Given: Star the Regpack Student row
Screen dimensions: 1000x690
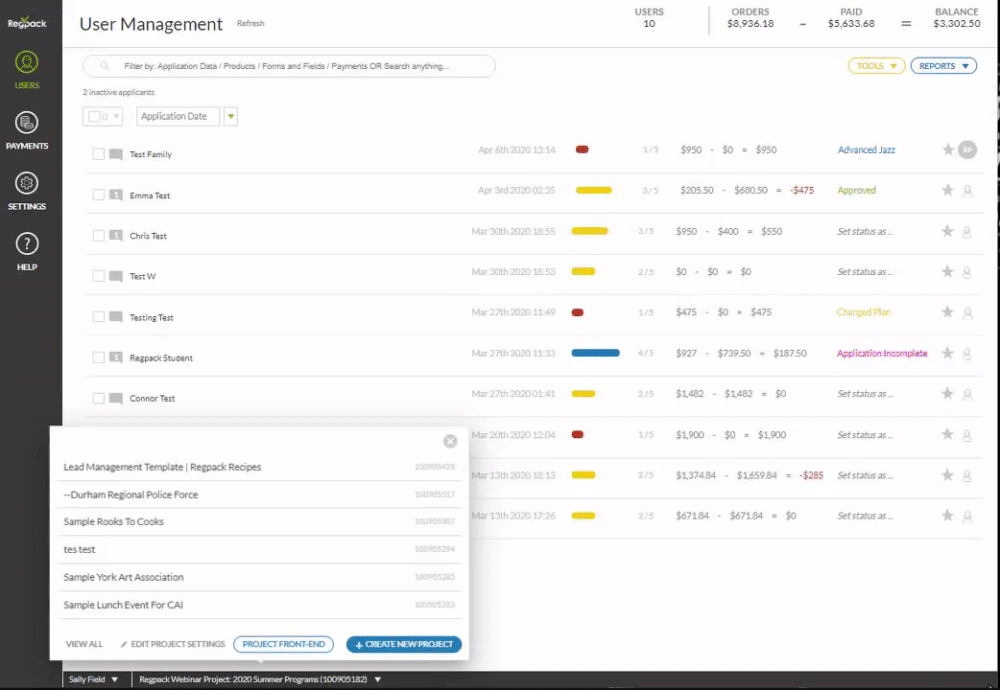Looking at the screenshot, I should (x=948, y=353).
